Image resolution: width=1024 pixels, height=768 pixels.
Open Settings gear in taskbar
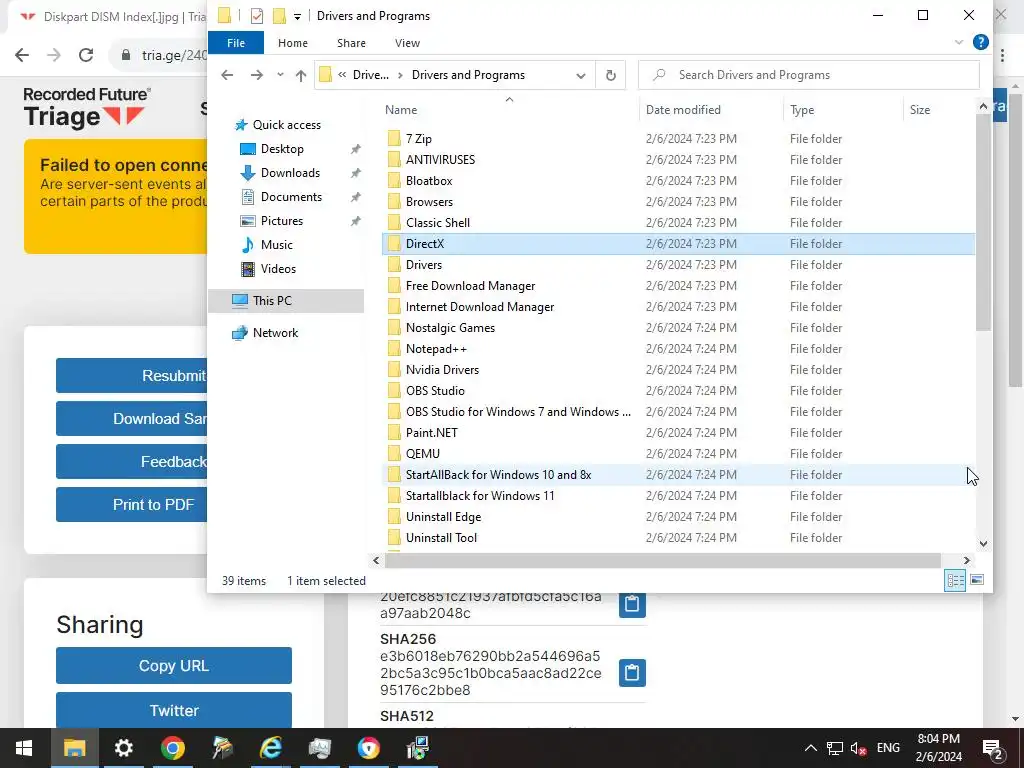(123, 748)
